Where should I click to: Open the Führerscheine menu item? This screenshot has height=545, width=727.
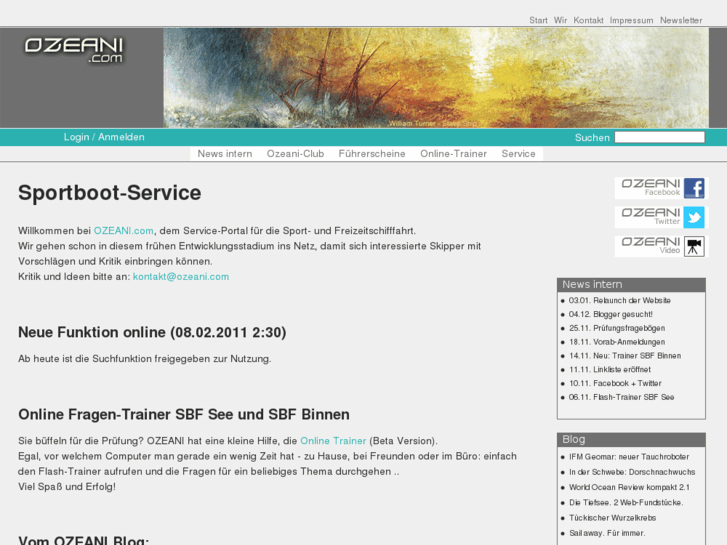[372, 154]
